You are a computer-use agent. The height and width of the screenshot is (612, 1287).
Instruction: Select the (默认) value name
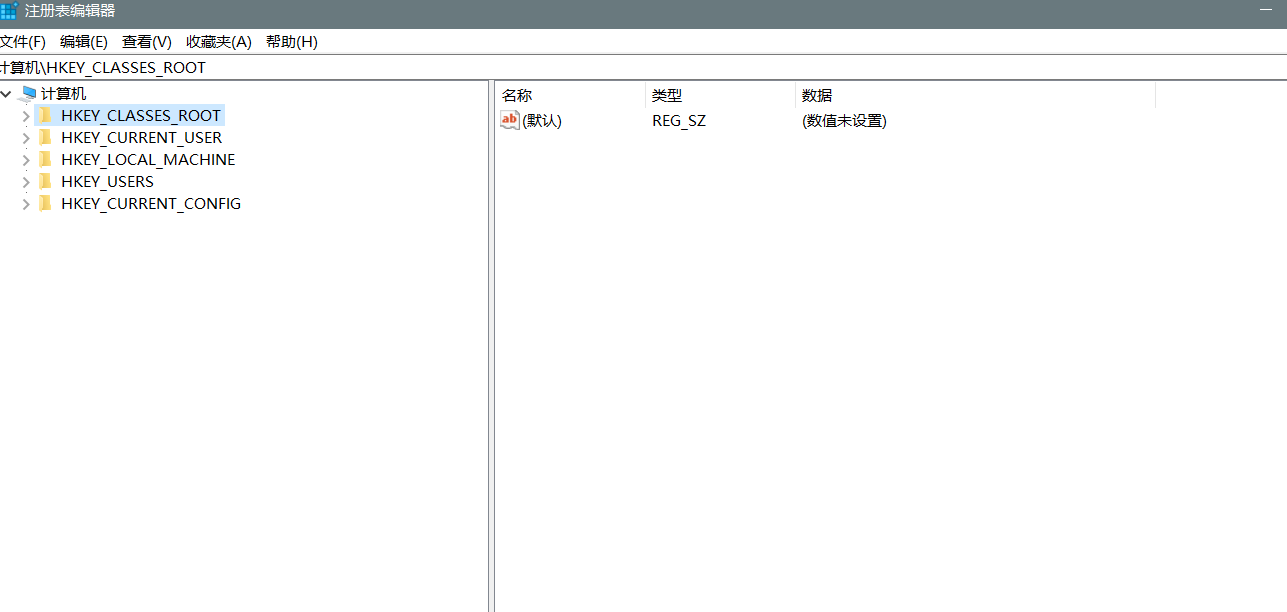pos(542,121)
